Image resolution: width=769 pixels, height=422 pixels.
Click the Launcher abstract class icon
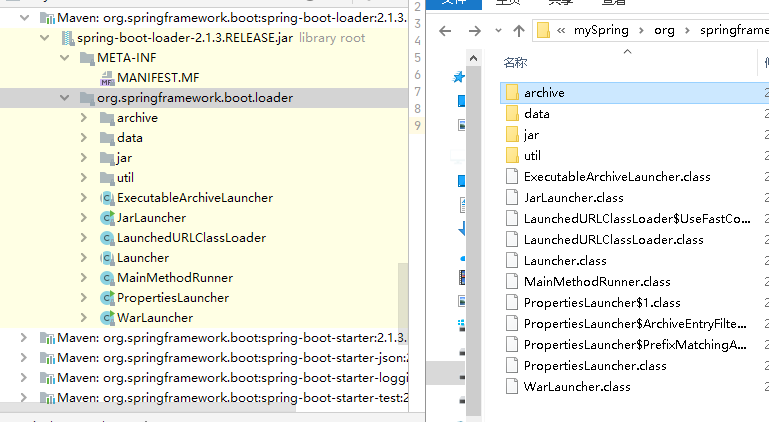tap(107, 258)
